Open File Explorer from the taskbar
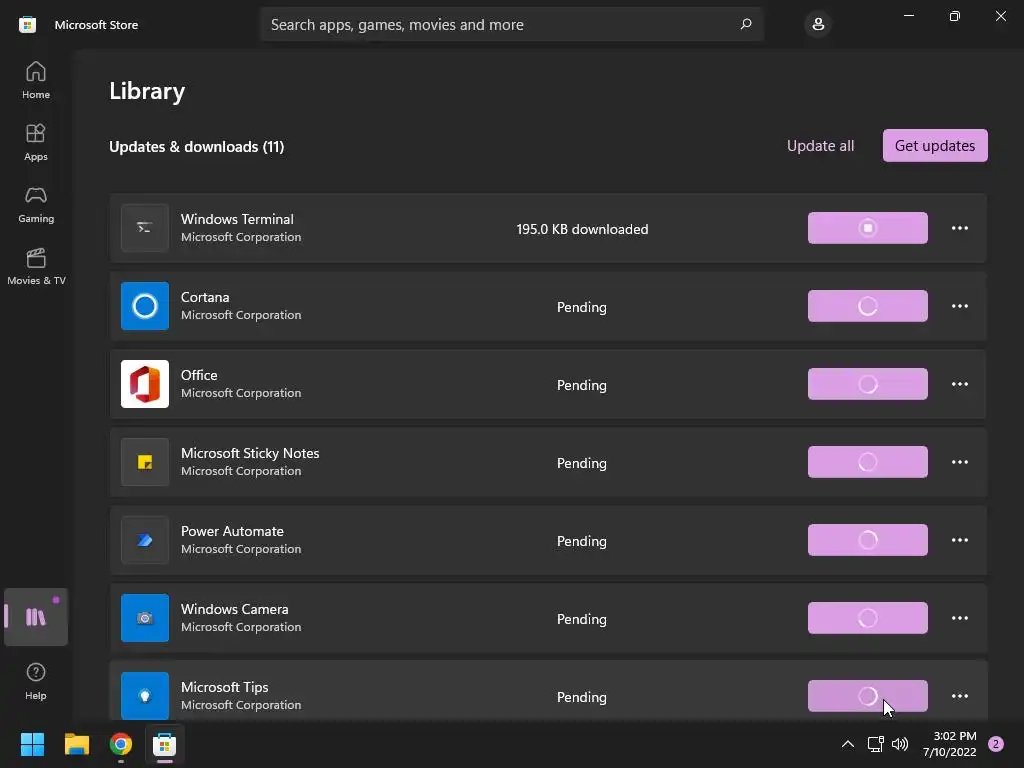 76,744
